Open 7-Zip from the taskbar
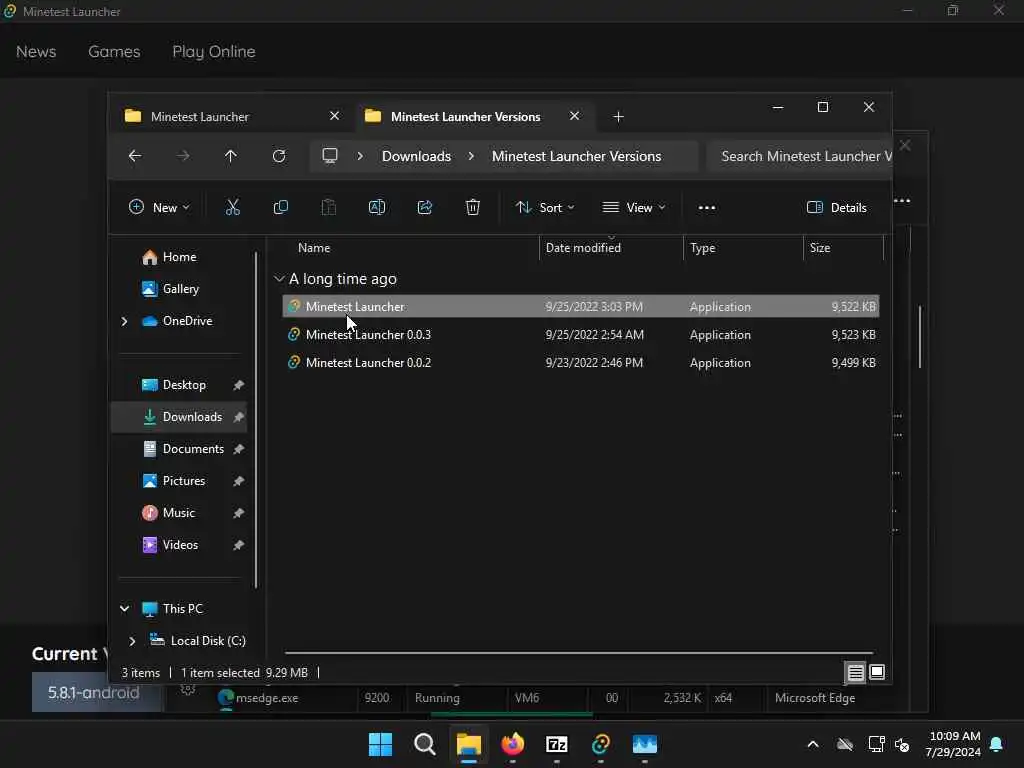This screenshot has width=1024, height=768. tap(556, 744)
